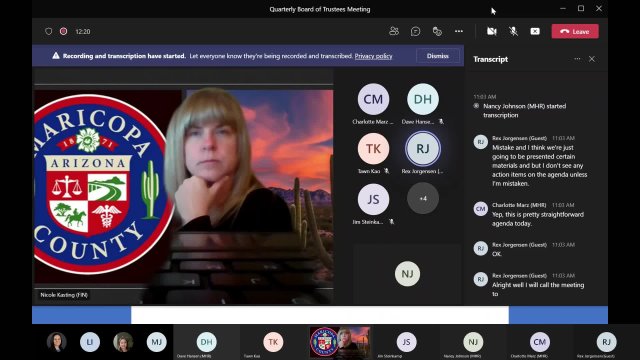Open the meeting chat icon

click(416, 31)
